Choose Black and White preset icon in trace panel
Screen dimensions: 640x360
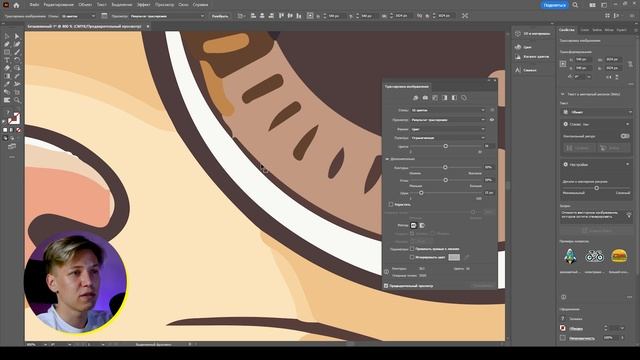[454, 98]
